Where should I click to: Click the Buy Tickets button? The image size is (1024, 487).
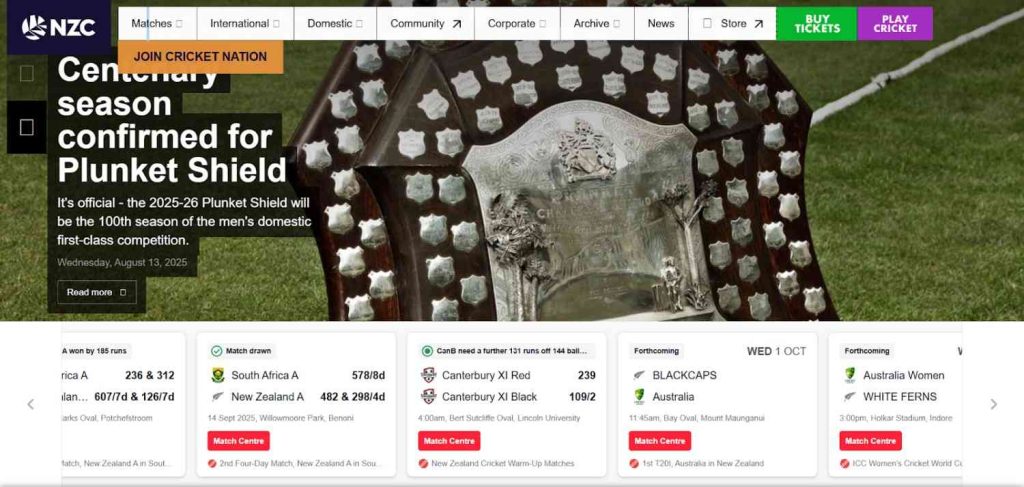pos(816,24)
